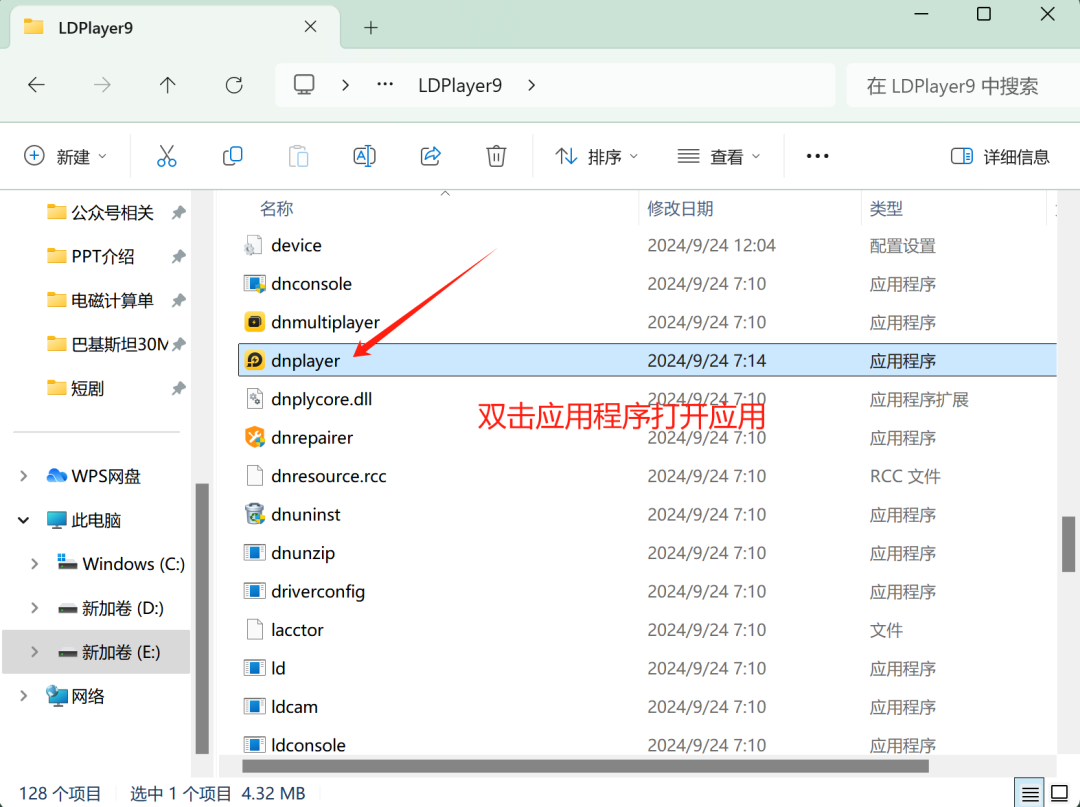
Task: Expand the WPS网盘 tree node
Action: pos(23,476)
